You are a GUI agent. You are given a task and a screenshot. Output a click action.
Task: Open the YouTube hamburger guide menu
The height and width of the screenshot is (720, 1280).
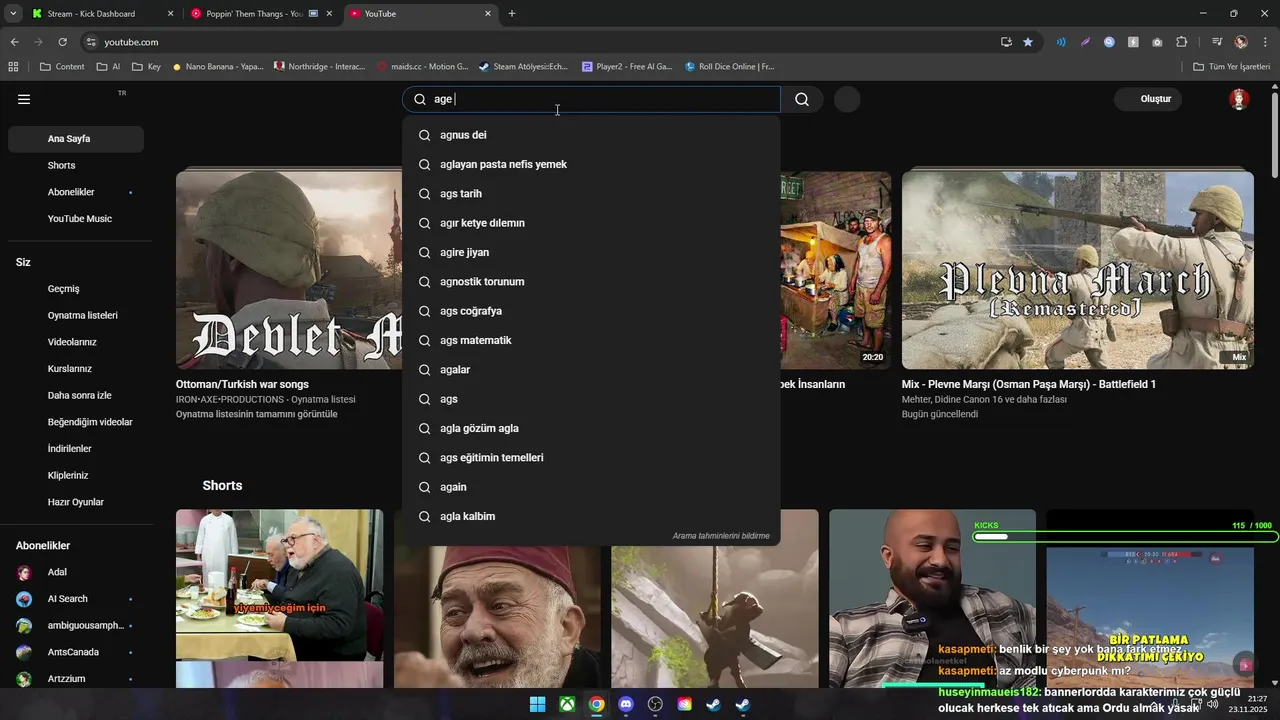click(24, 99)
